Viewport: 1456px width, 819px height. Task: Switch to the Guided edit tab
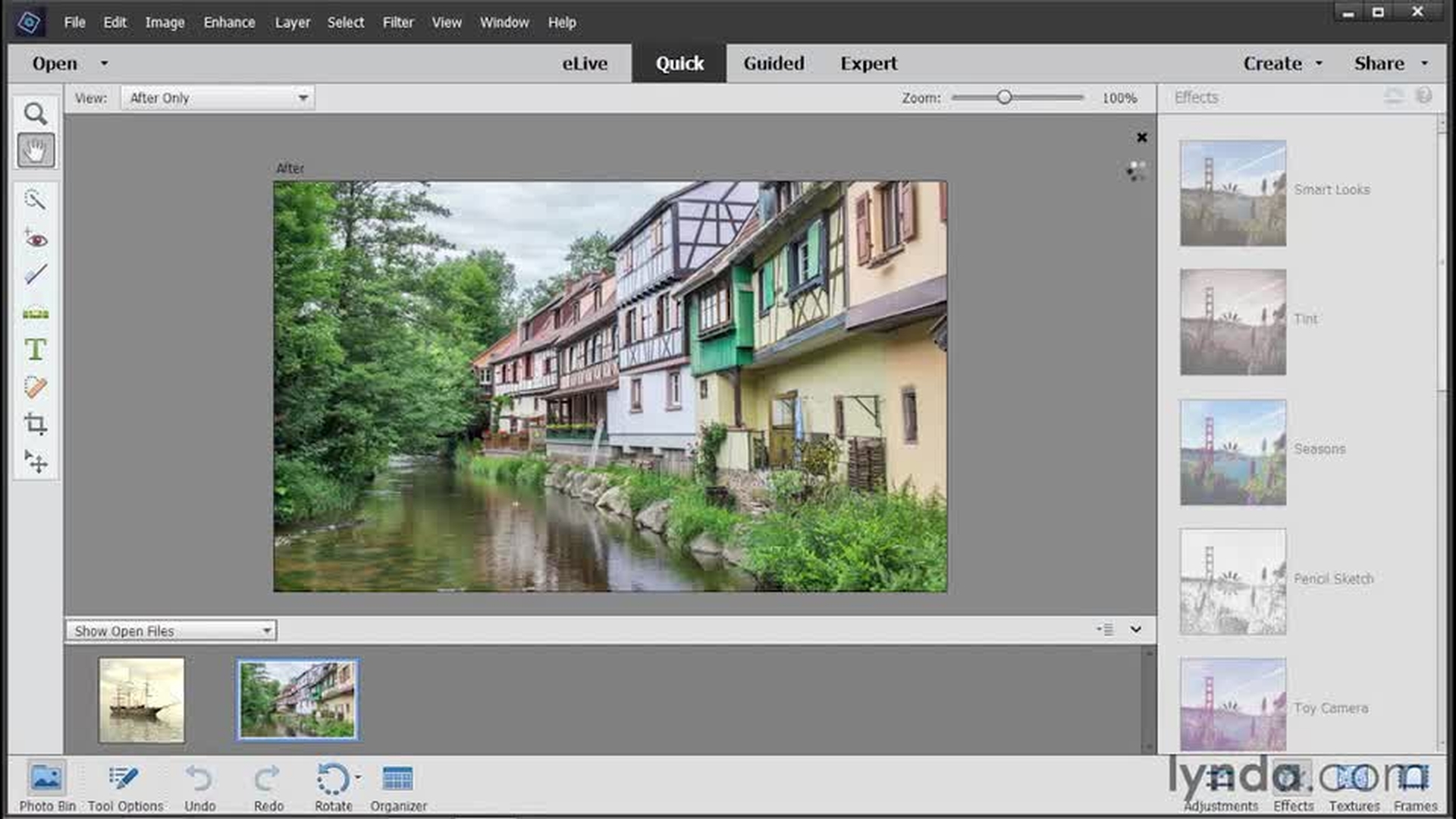click(x=773, y=64)
